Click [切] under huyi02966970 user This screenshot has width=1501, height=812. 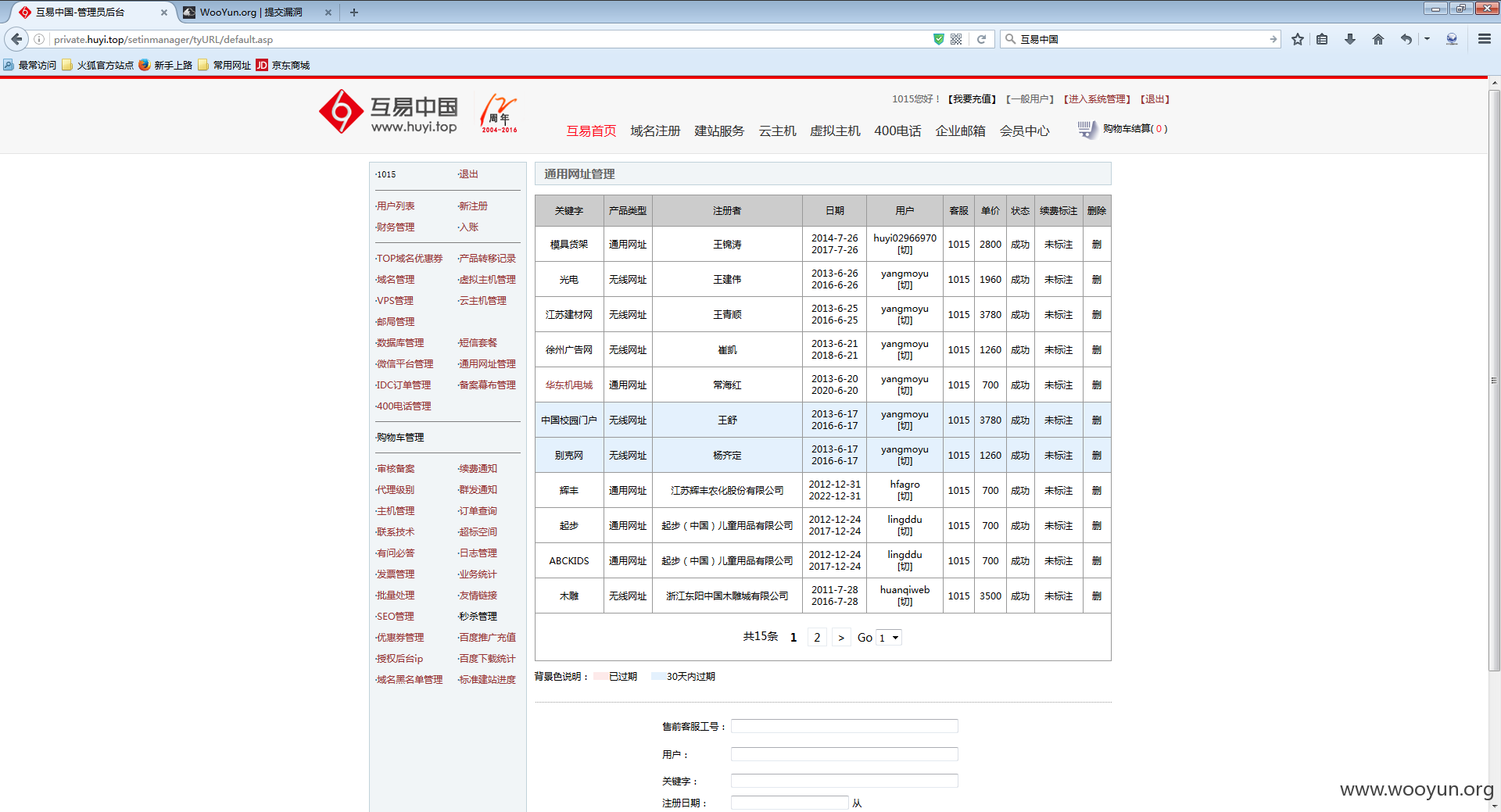(905, 251)
